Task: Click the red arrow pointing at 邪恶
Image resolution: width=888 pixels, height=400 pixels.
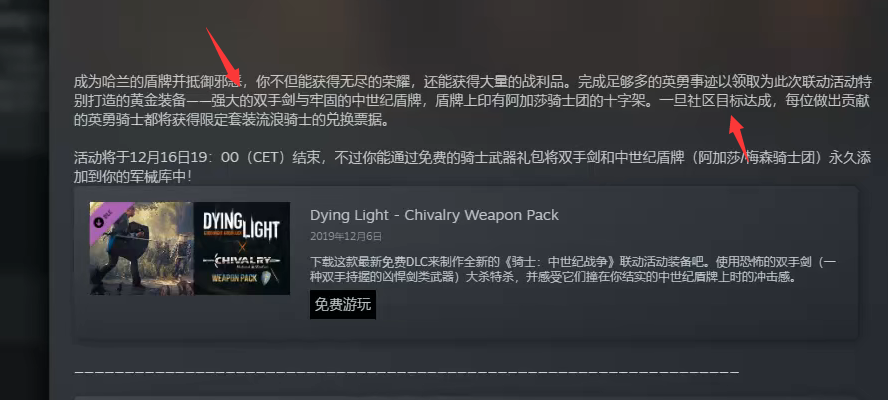Action: tap(223, 57)
